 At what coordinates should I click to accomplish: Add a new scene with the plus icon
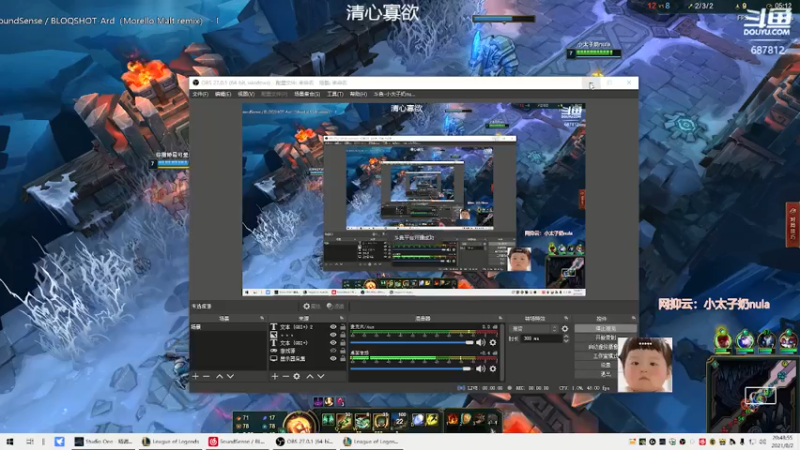click(195, 376)
